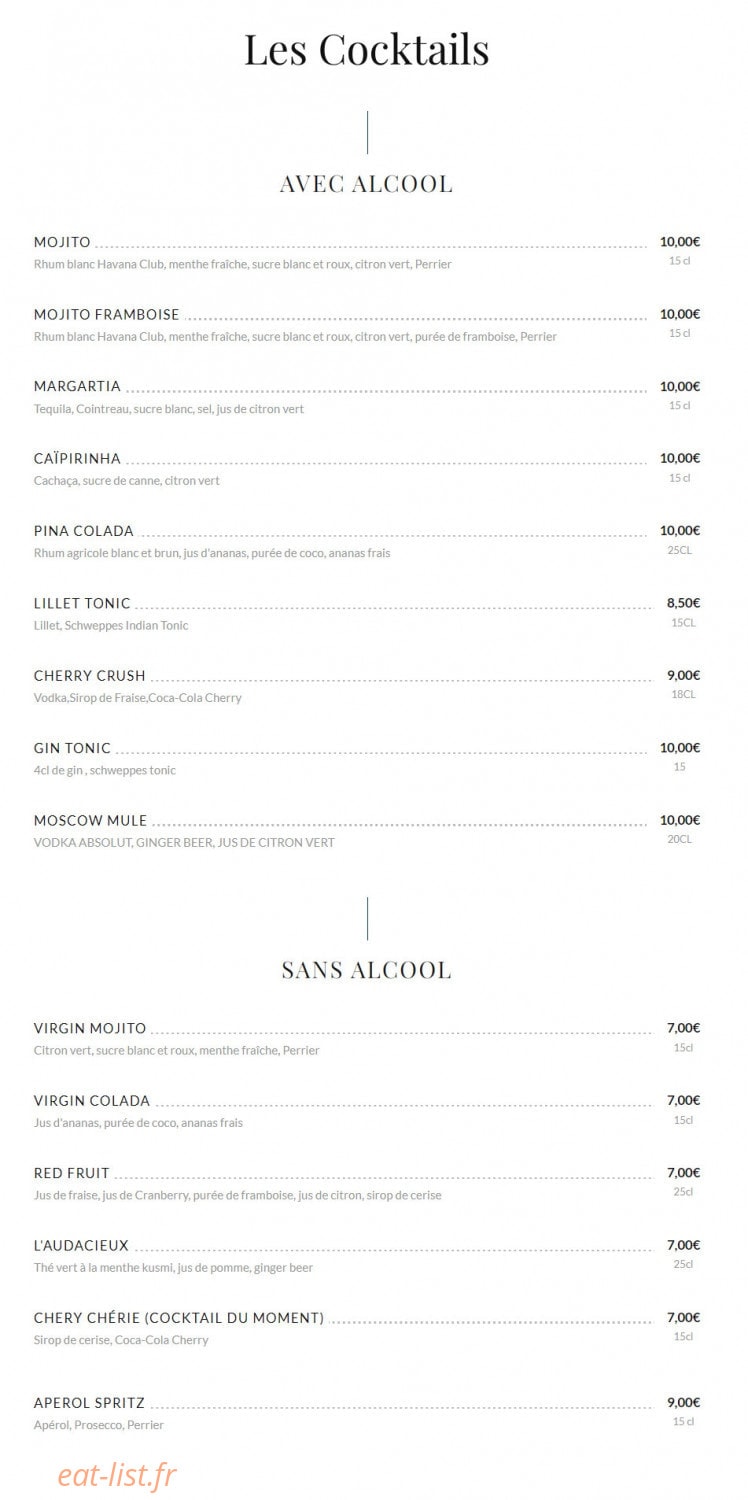Select CHERY CHÉRIE cocktail du moment
This screenshot has width=748, height=1500.
[x=179, y=1318]
